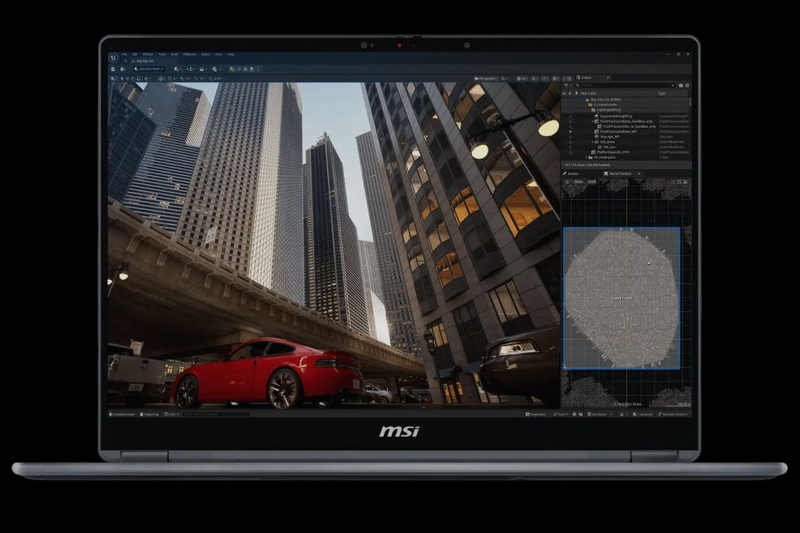Click the Stop simulation button in toolbar
This screenshot has width=800, height=533.
point(245,69)
